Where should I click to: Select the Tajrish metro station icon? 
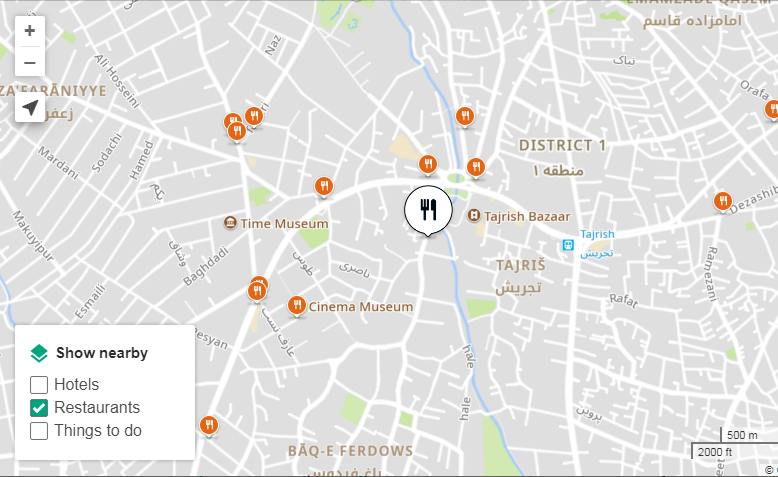tap(568, 245)
